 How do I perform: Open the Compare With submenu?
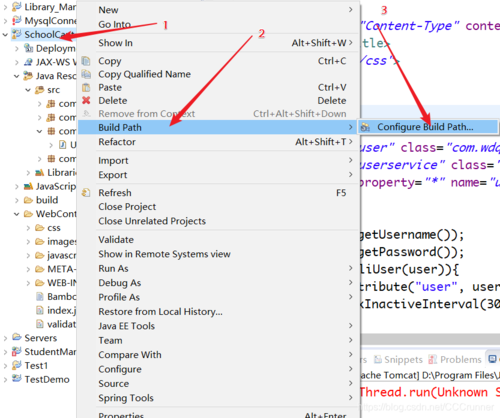219,355
